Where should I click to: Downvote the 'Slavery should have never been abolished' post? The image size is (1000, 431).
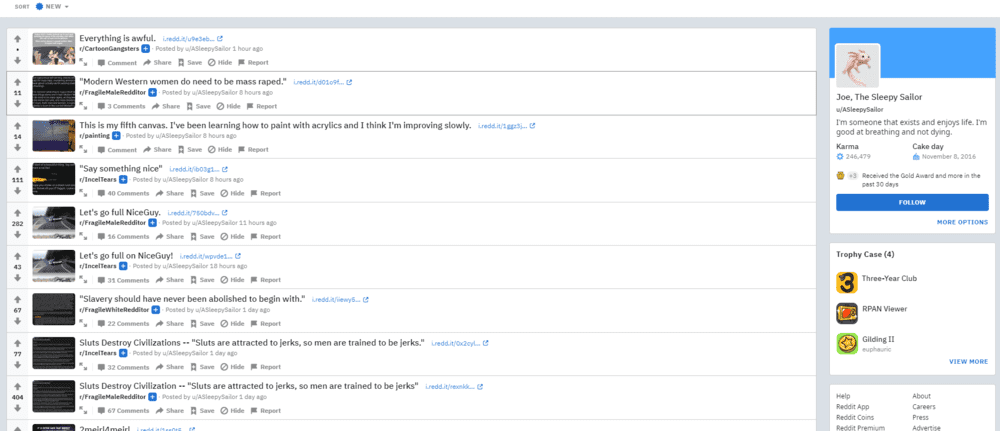coord(18,321)
